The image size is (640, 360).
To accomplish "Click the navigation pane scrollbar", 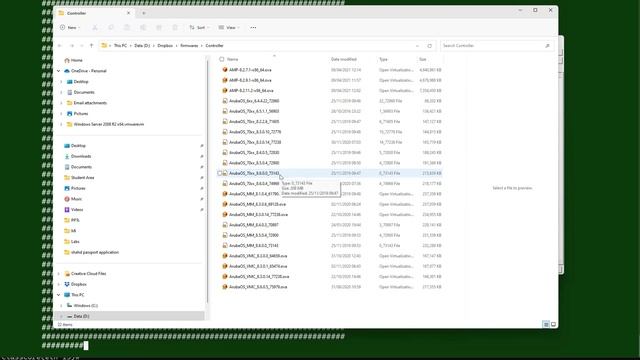I will (x=208, y=182).
